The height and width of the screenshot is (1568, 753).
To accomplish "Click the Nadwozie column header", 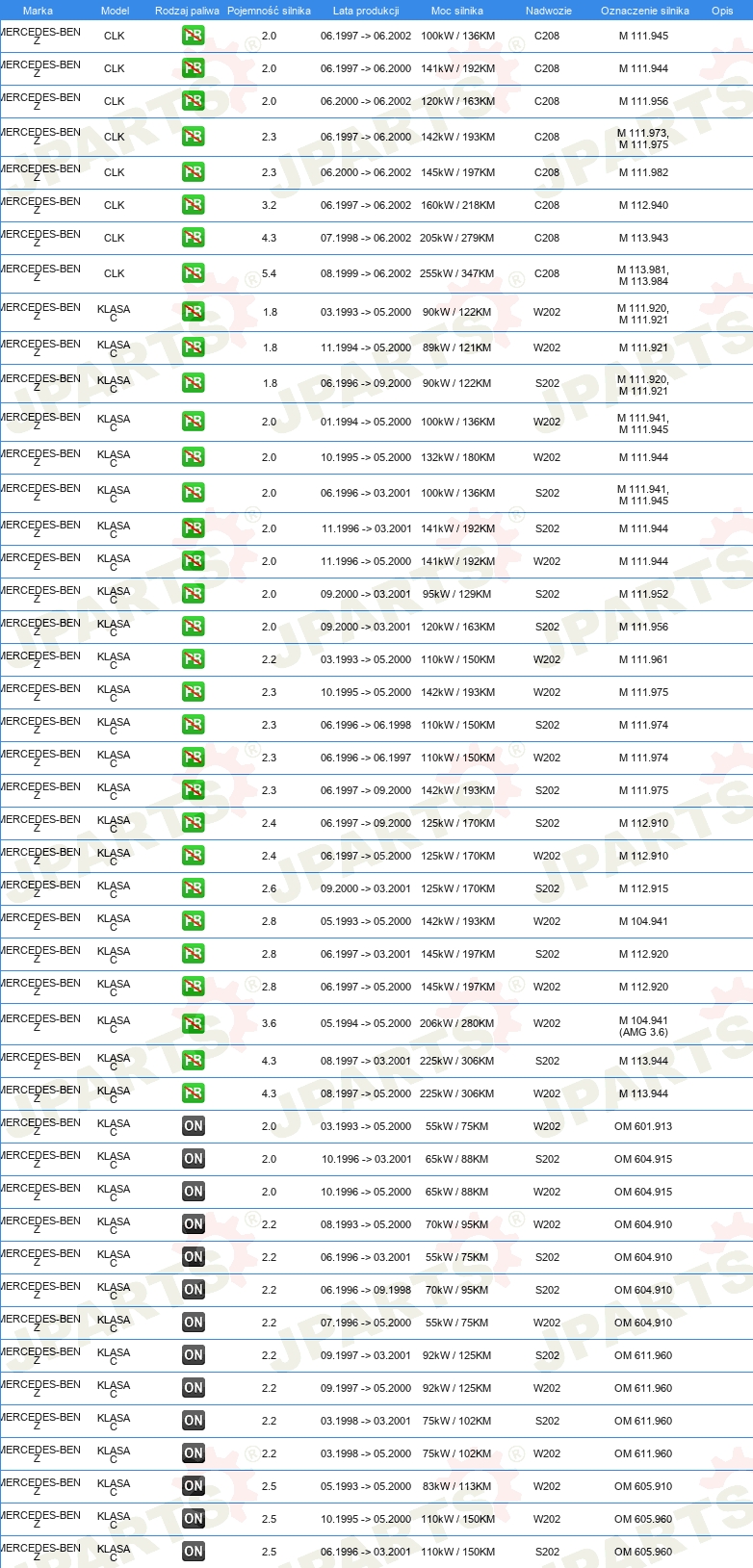I will 549,11.
